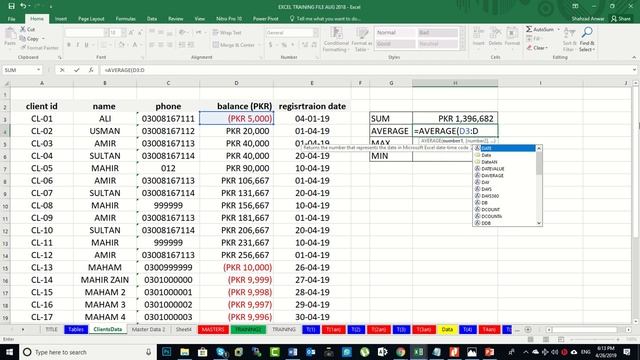Click the AutoSum sigma icon
This screenshot has width=640, height=360.
click(x=529, y=29)
